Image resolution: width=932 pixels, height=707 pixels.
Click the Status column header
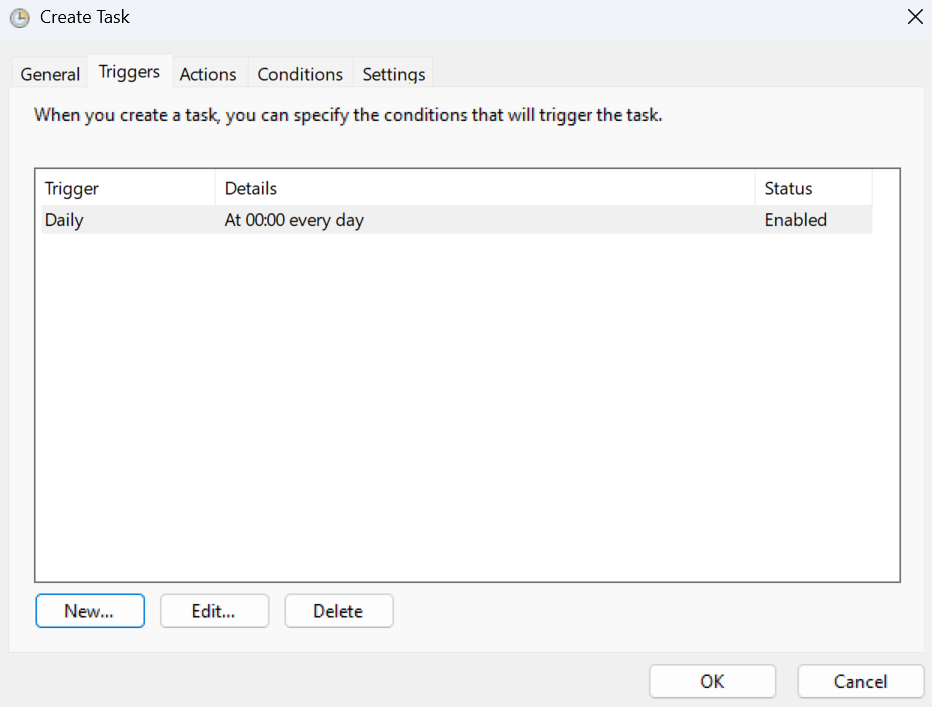[787, 188]
